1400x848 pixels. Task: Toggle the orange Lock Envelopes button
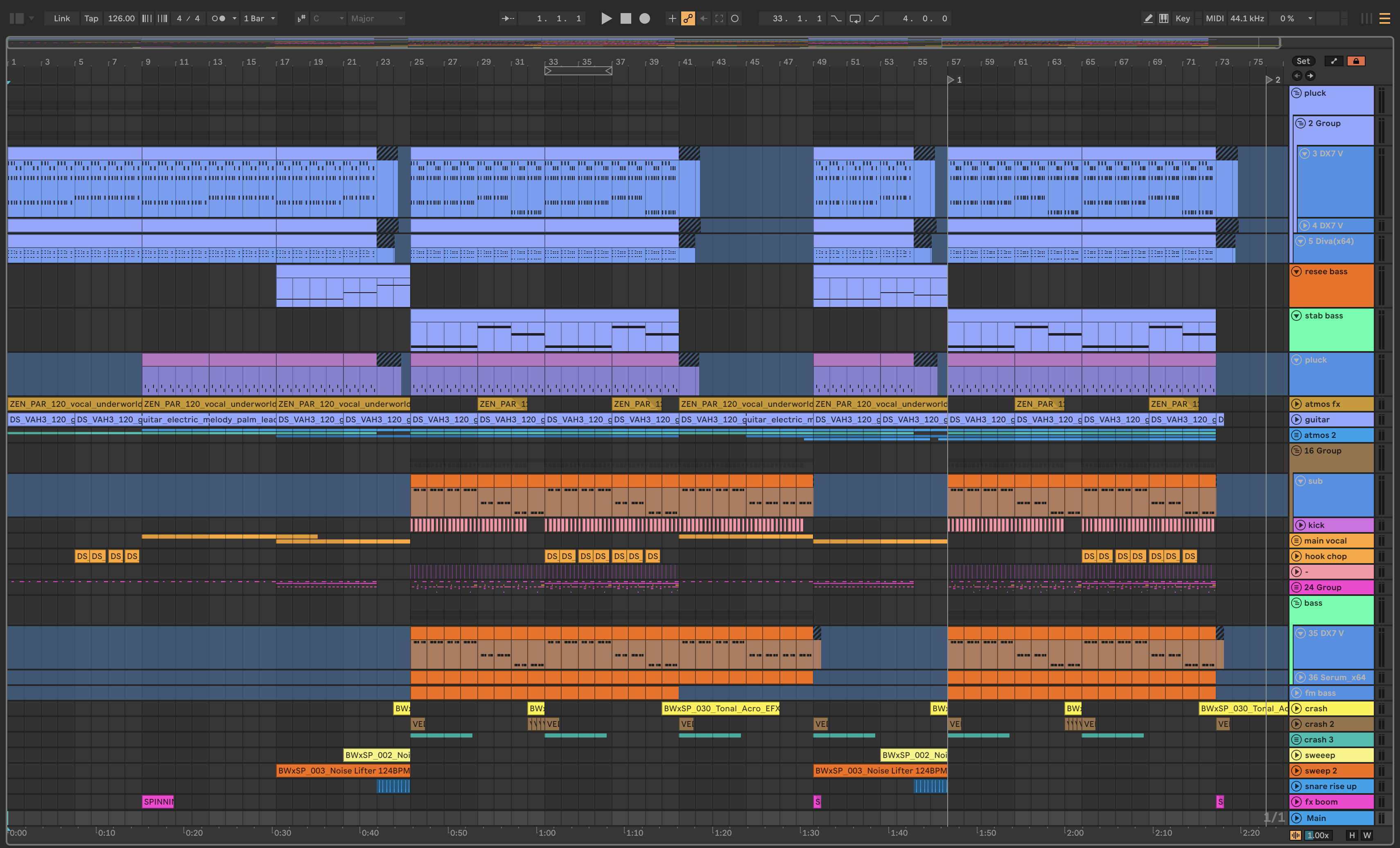pos(1356,61)
